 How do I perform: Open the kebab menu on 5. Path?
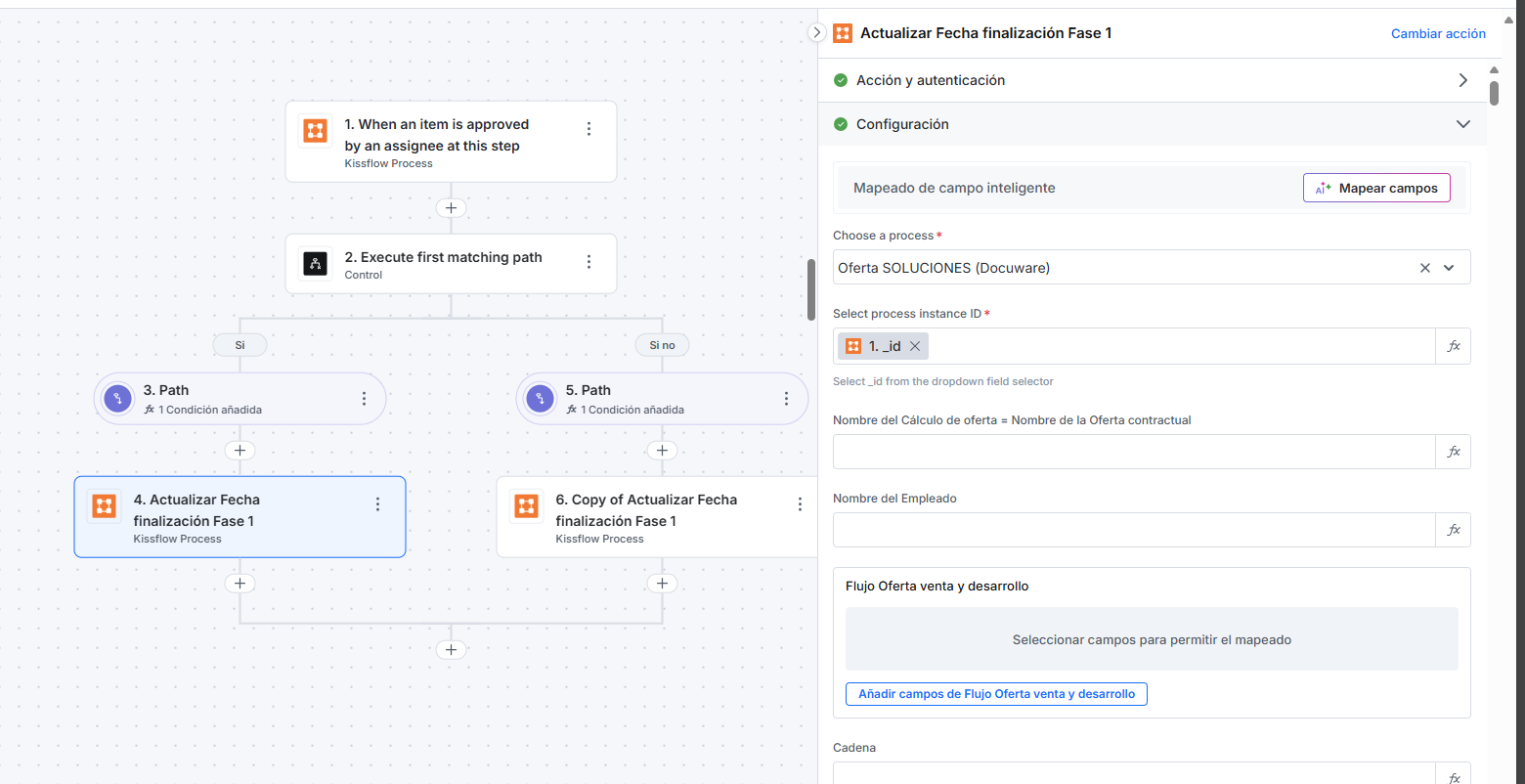point(786,399)
